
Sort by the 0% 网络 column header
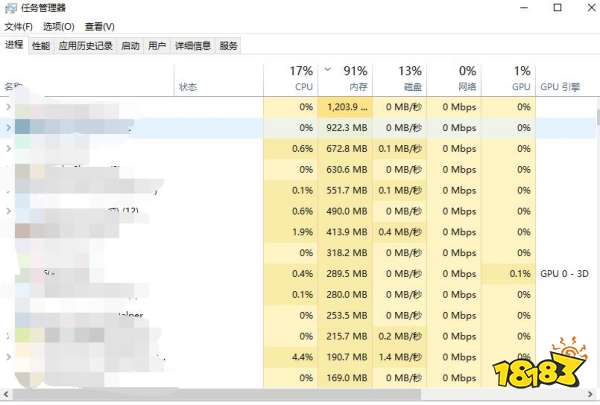point(454,80)
